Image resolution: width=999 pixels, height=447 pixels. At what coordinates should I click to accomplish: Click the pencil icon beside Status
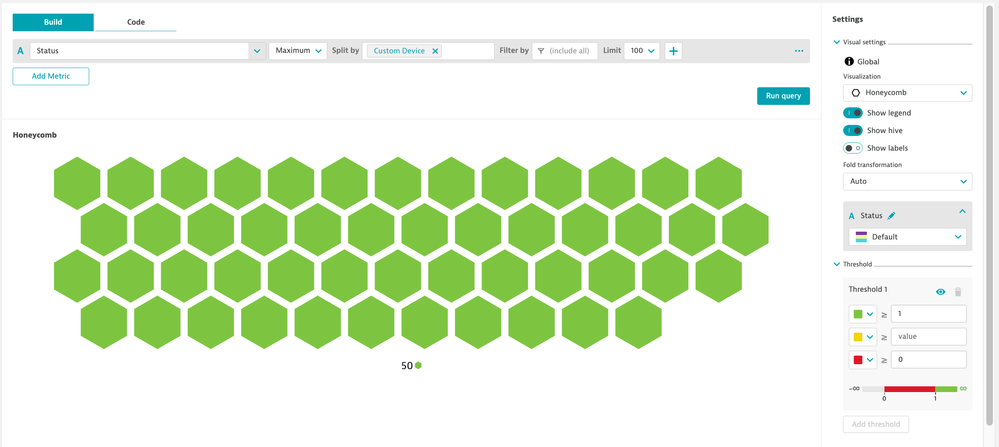tap(892, 216)
